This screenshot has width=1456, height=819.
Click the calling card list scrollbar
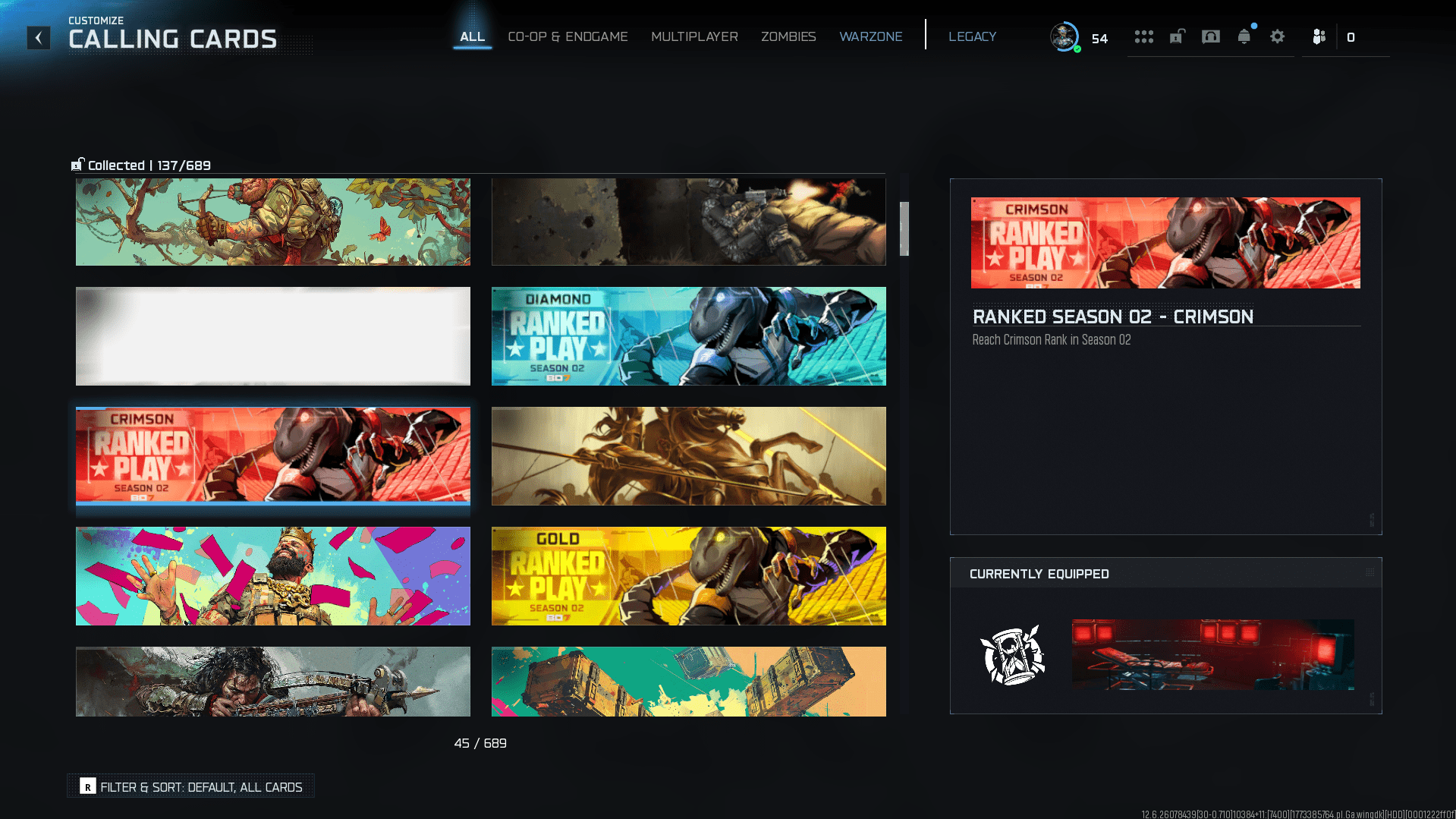(904, 228)
